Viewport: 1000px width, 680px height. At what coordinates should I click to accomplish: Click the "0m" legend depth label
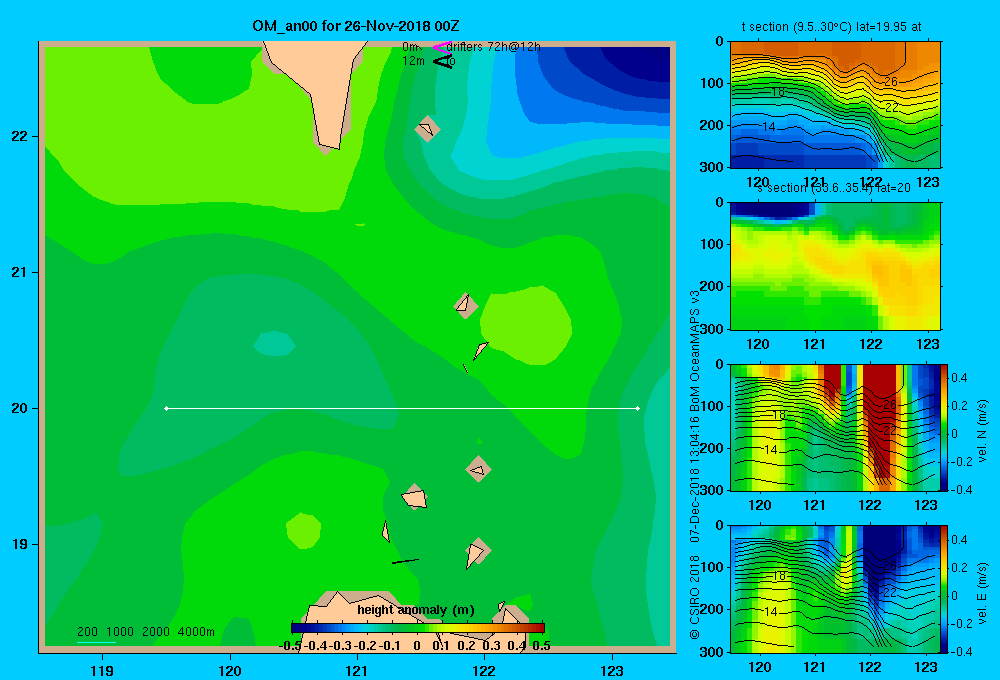[x=411, y=47]
